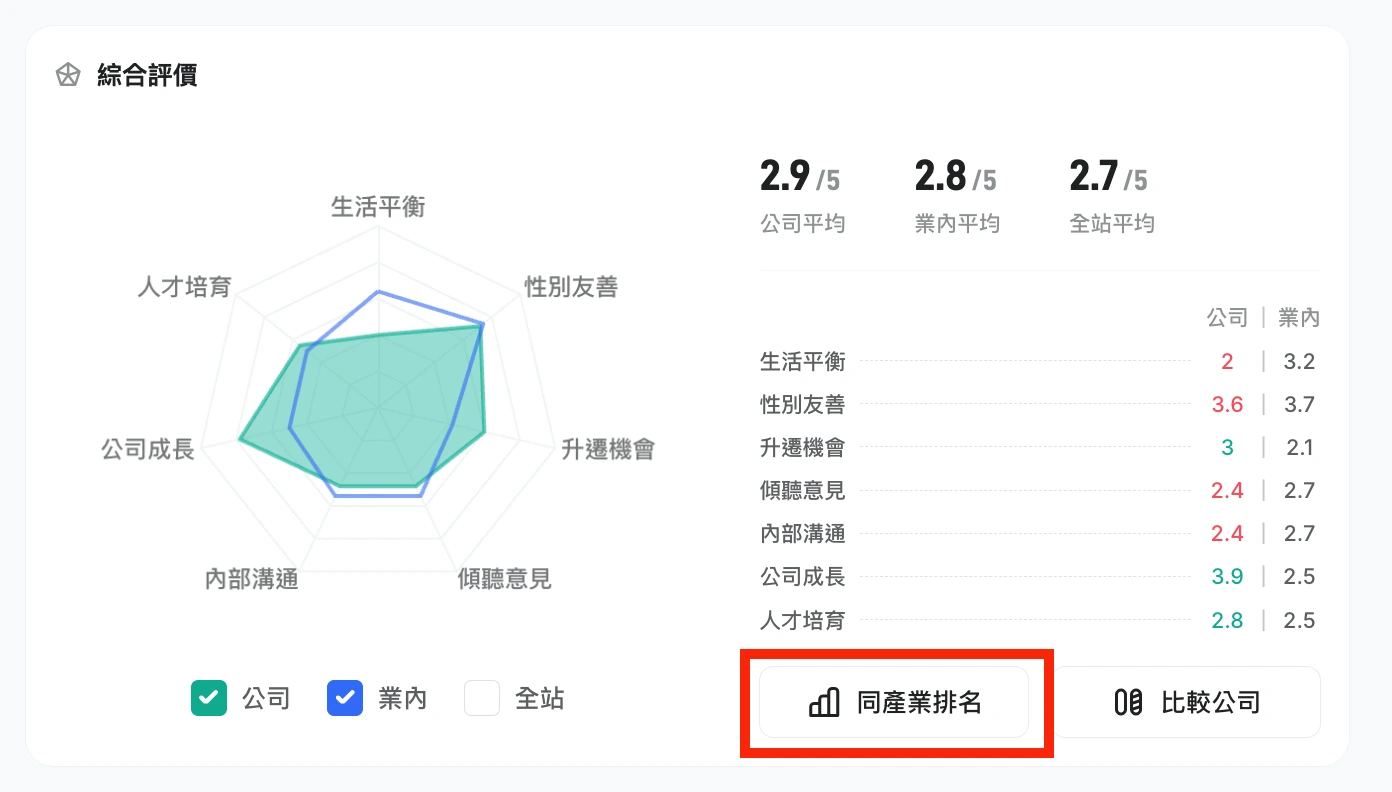Select the 升遷機會 row in the score table

[x=1040, y=448]
